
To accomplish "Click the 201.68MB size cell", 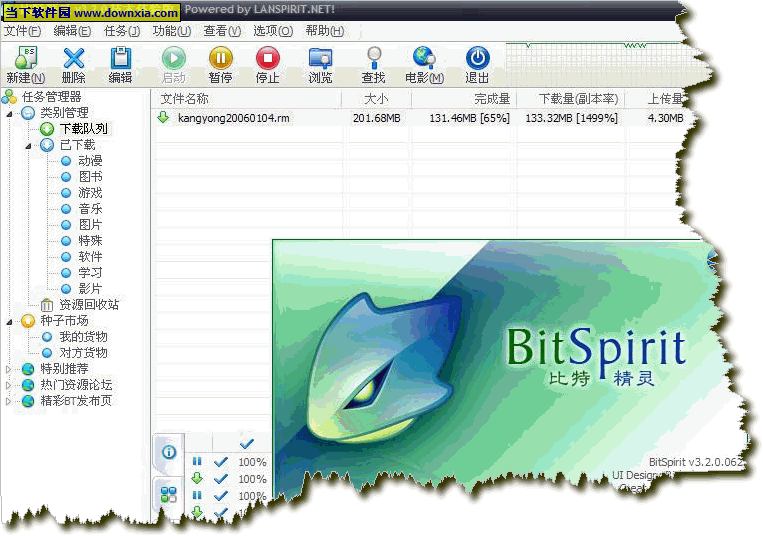I will click(x=377, y=118).
